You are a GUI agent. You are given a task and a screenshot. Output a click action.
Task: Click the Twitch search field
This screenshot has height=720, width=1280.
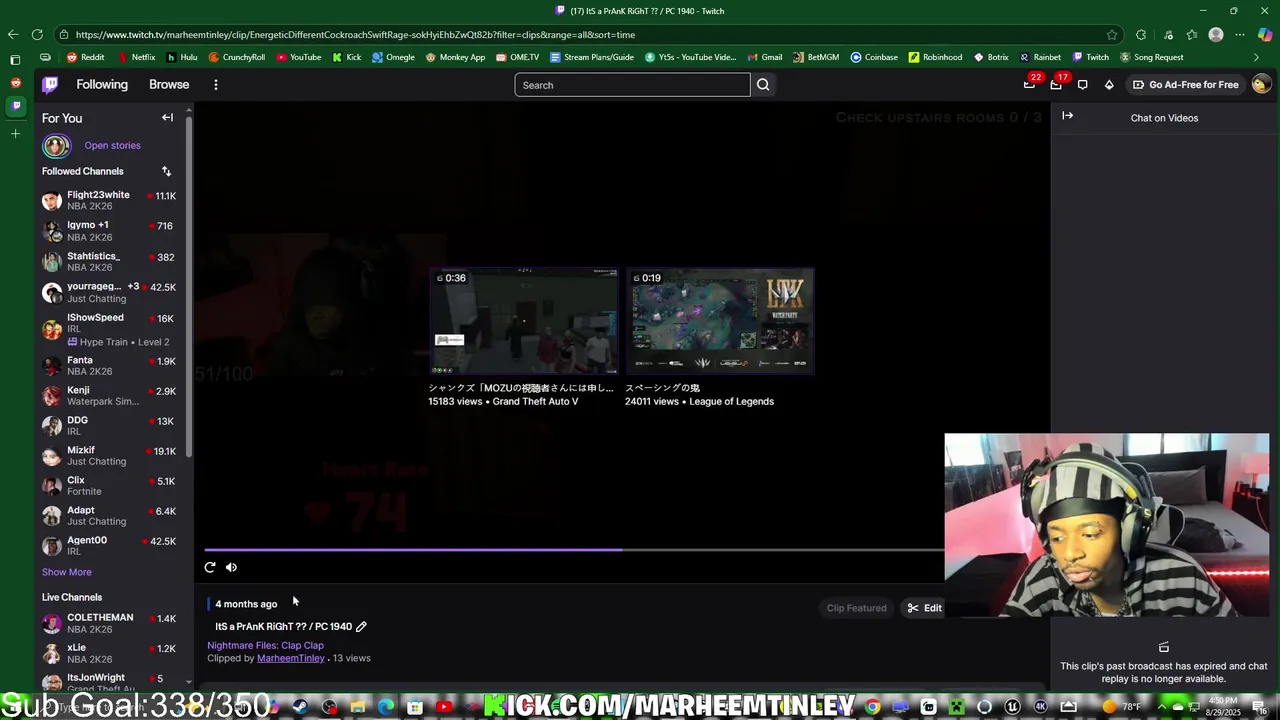coord(632,85)
